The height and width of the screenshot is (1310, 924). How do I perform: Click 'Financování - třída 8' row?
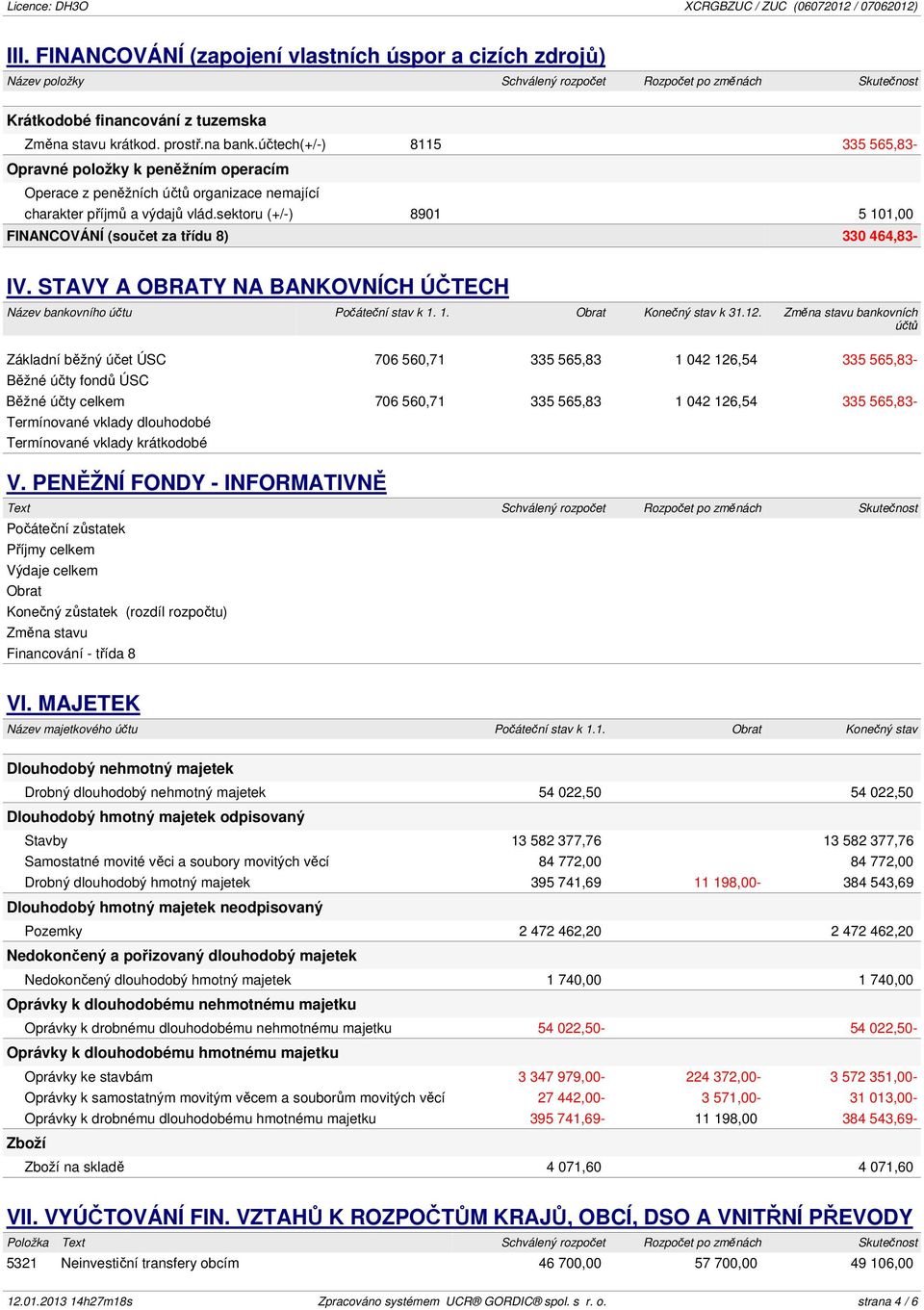tap(71, 654)
